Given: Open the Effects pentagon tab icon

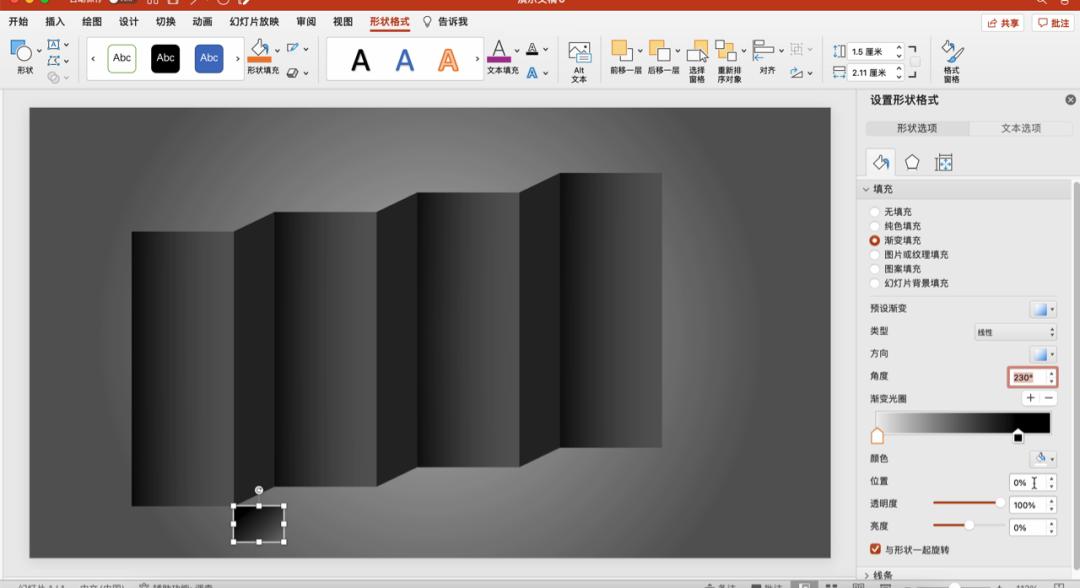Looking at the screenshot, I should [x=912, y=163].
